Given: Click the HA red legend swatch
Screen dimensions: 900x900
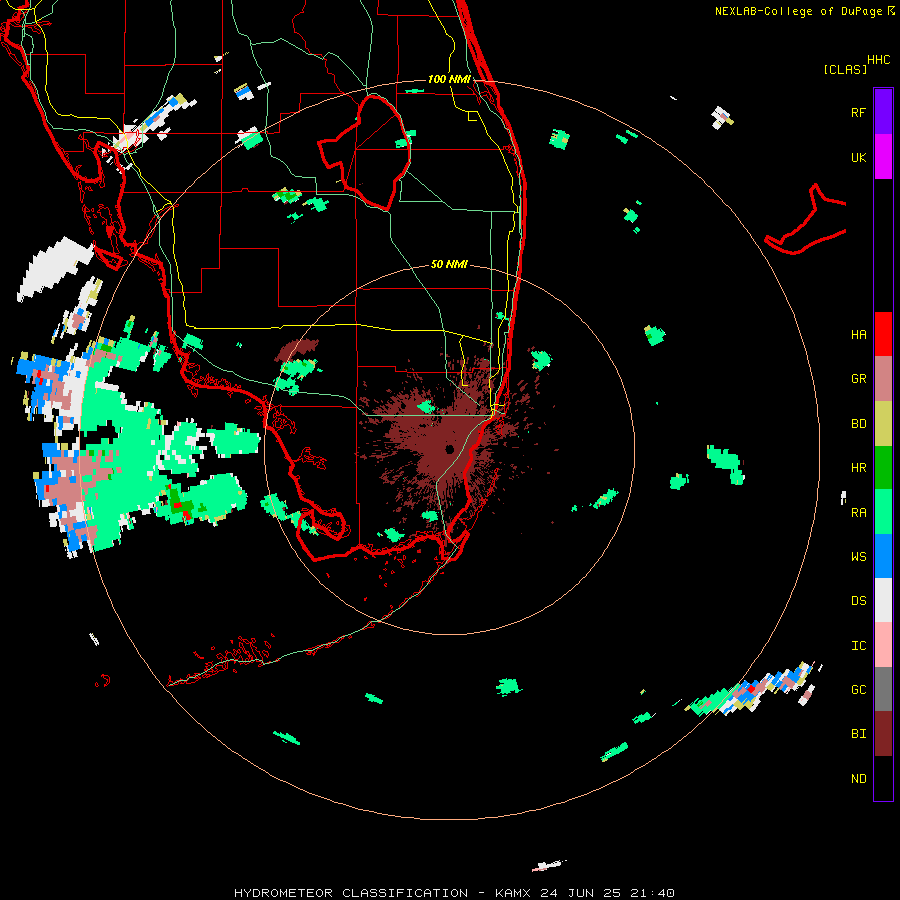Looking at the screenshot, I should (x=883, y=334).
